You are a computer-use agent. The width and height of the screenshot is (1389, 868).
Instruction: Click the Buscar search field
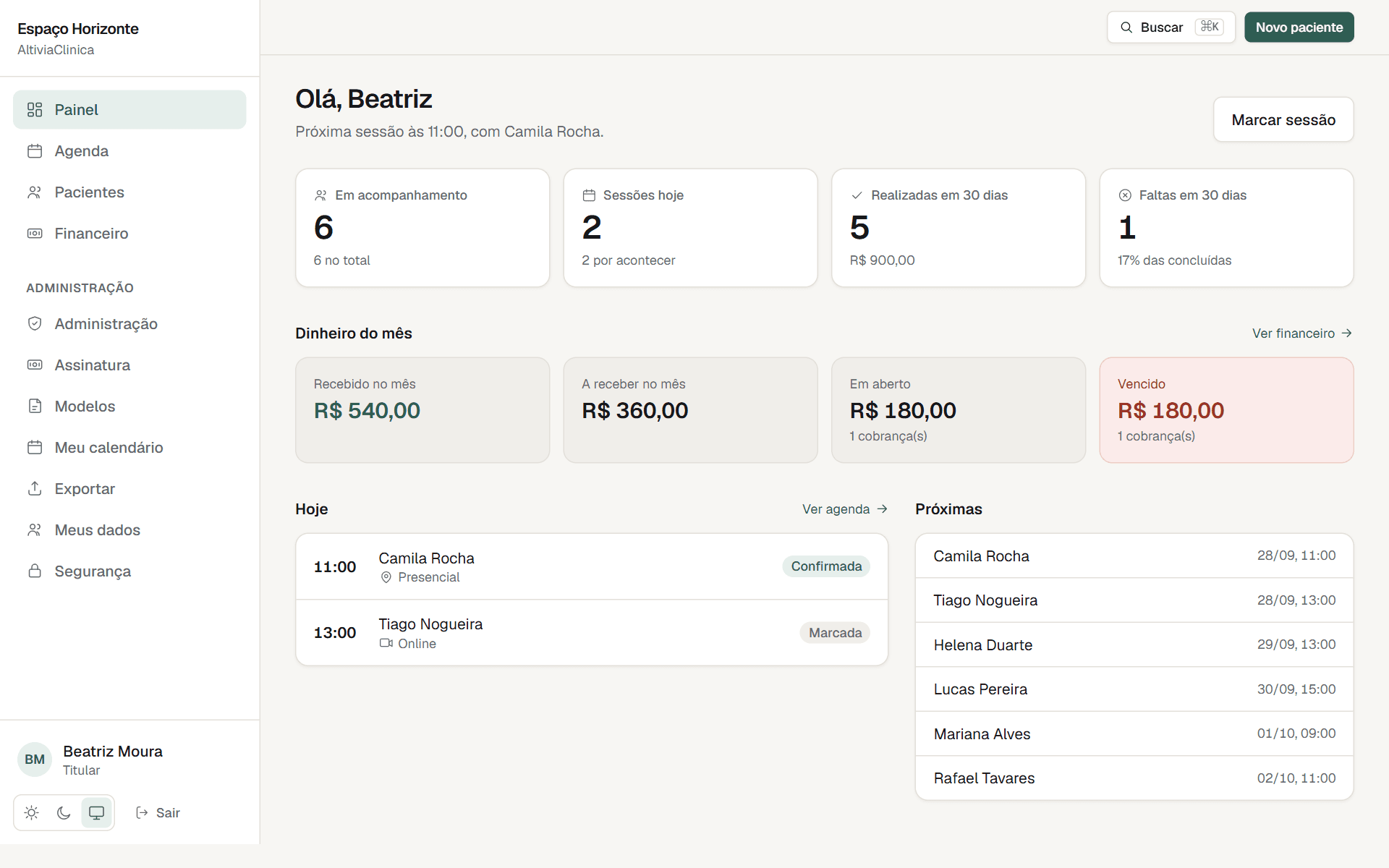[1171, 27]
